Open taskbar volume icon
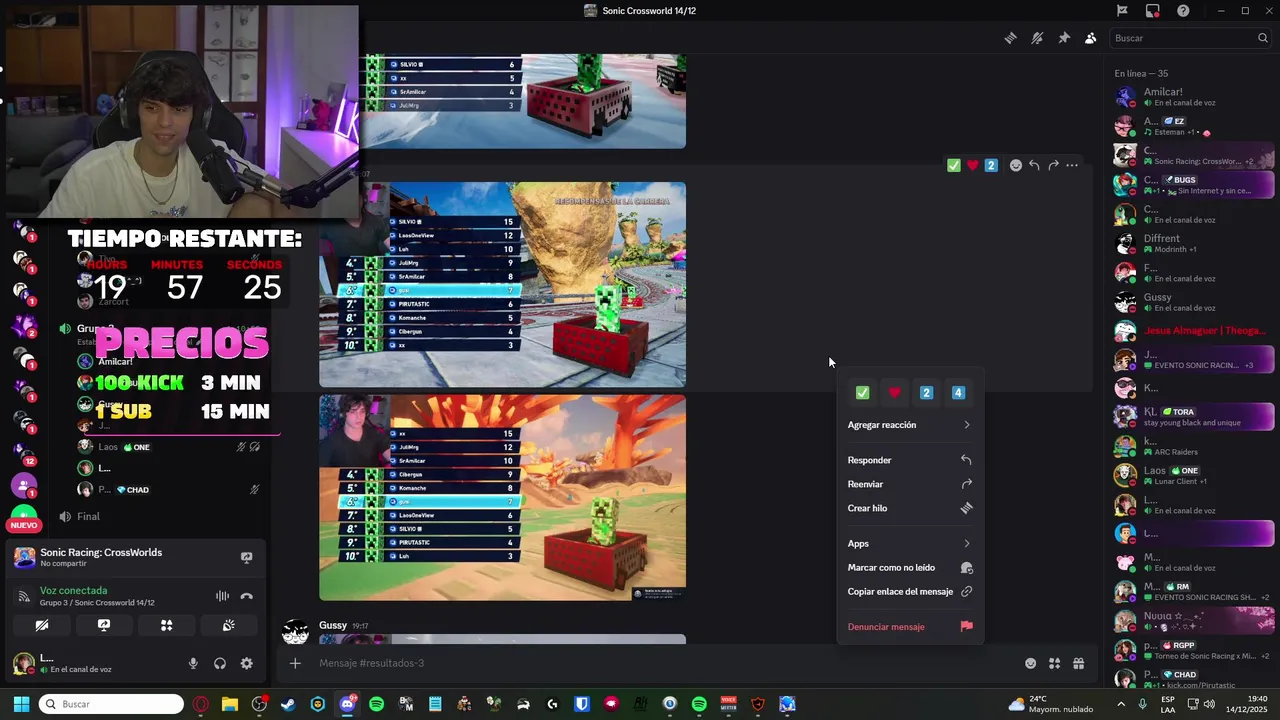Image resolution: width=1280 pixels, height=720 pixels. click(1209, 704)
